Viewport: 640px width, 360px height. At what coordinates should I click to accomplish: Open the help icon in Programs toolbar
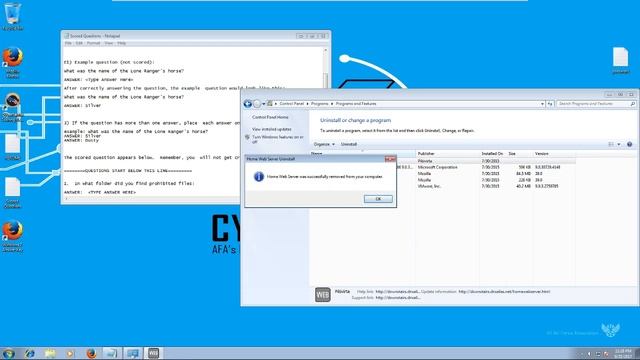click(x=629, y=144)
